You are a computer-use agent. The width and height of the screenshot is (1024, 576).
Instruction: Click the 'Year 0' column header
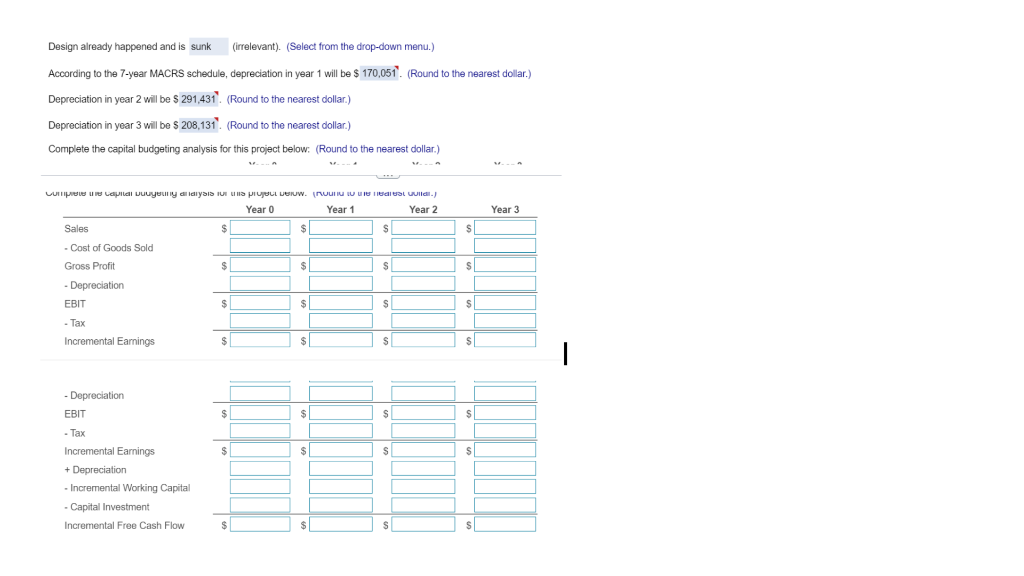(260, 210)
